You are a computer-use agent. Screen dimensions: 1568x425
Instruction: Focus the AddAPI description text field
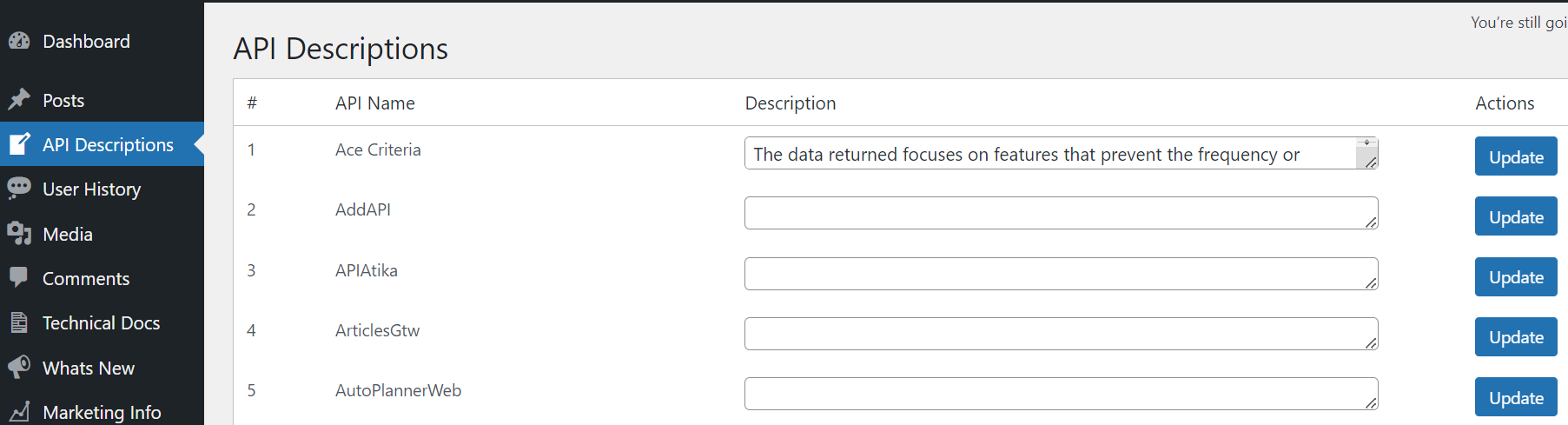pos(1061,213)
